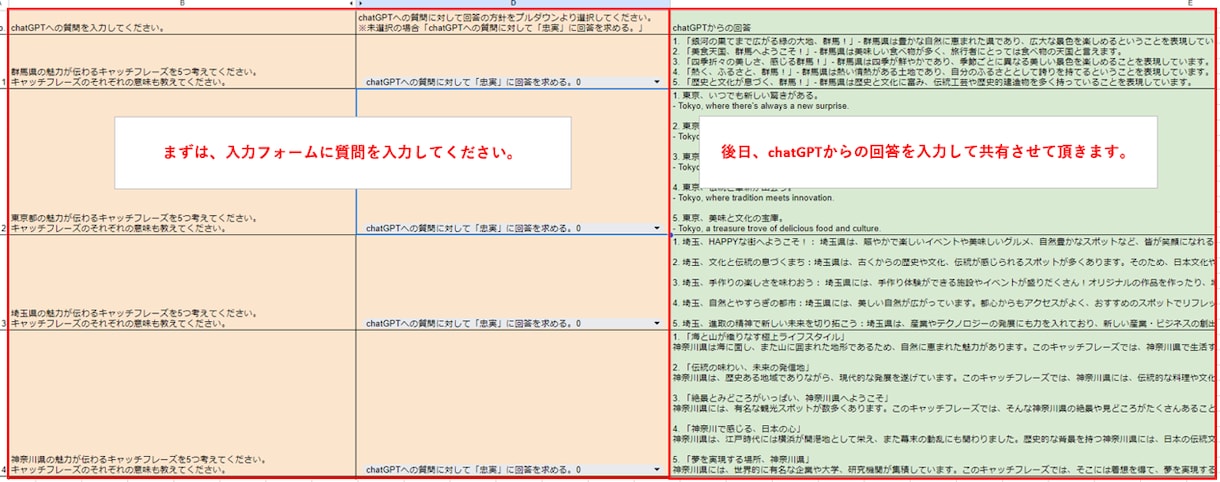The width and height of the screenshot is (1220, 482).
Task: Select the answer cell starting '銀河の果てまで広がる緑の大地、群馬'
Action: (944, 62)
